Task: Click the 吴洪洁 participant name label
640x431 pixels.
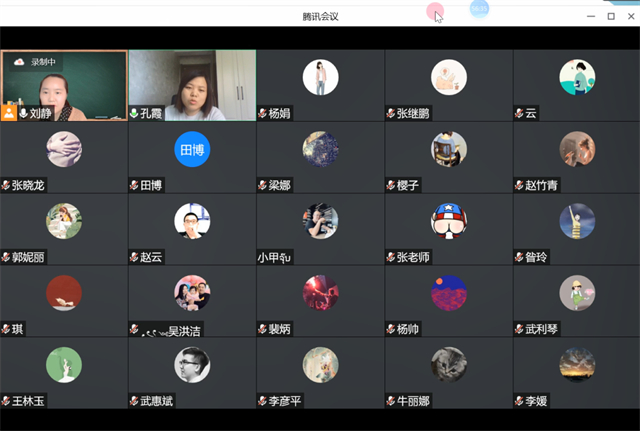Action: (x=188, y=329)
